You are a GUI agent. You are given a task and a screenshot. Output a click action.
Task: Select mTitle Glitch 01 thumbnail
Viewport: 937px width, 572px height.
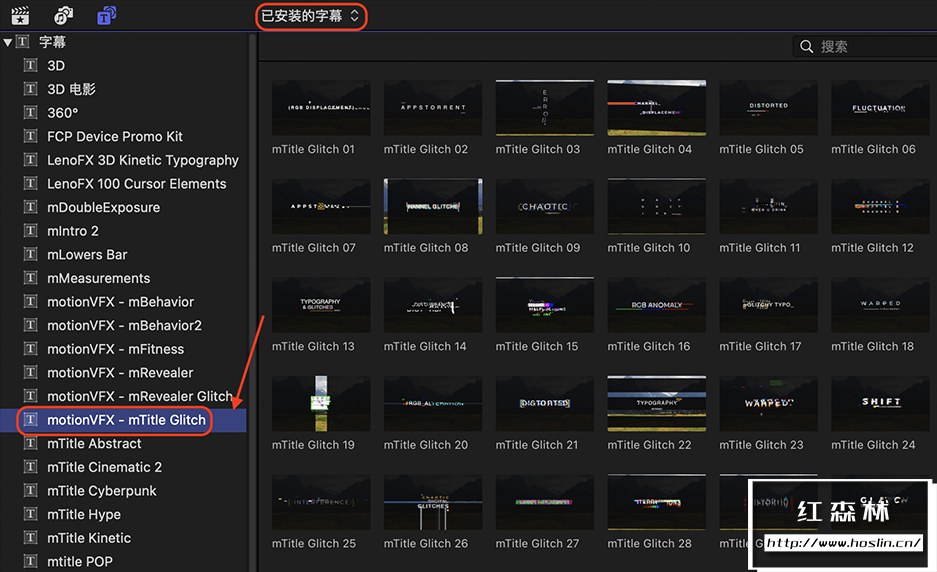pyautogui.click(x=321, y=108)
